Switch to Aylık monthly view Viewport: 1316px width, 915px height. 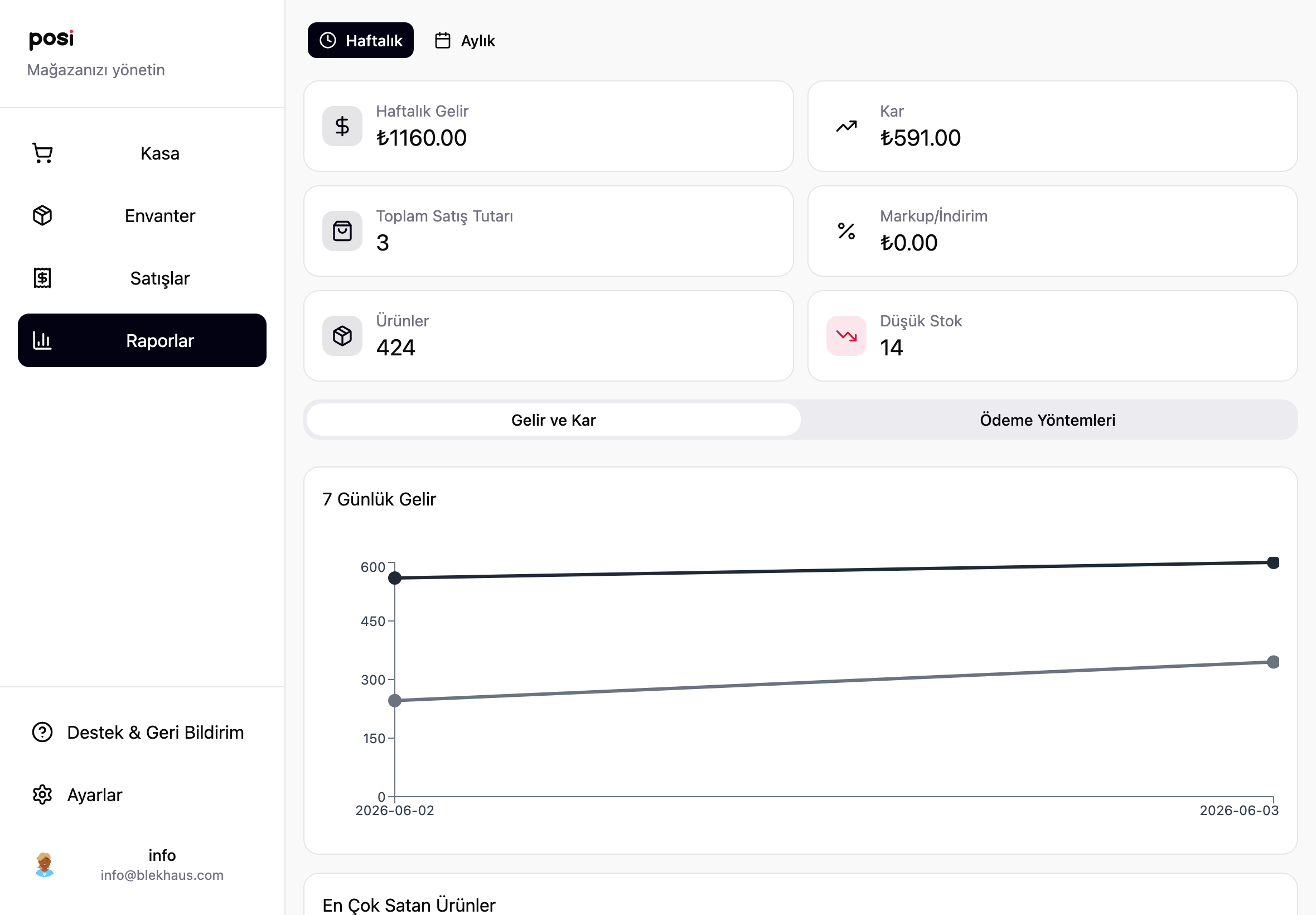(x=465, y=40)
